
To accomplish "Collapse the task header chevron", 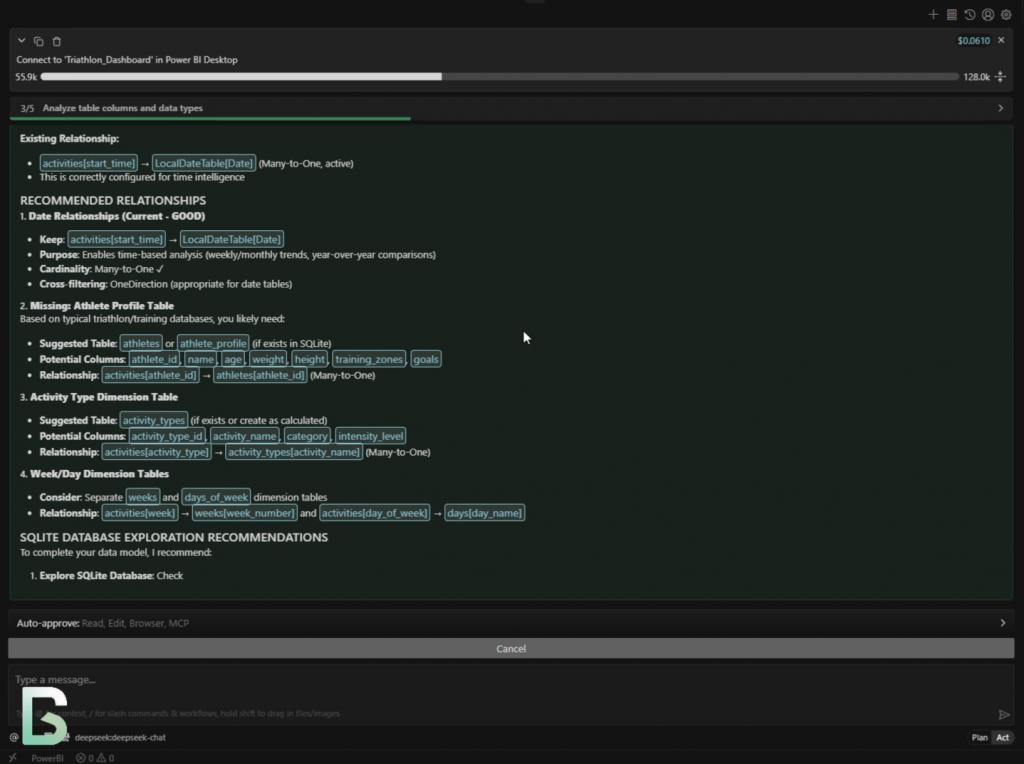I will pos(21,41).
